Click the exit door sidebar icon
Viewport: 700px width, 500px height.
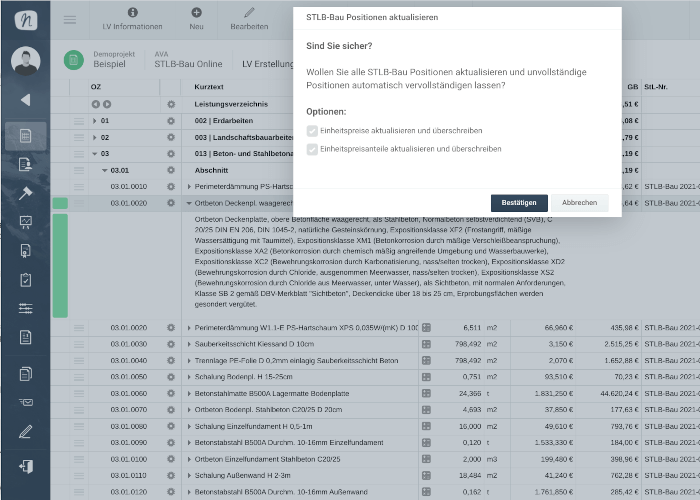[25, 467]
